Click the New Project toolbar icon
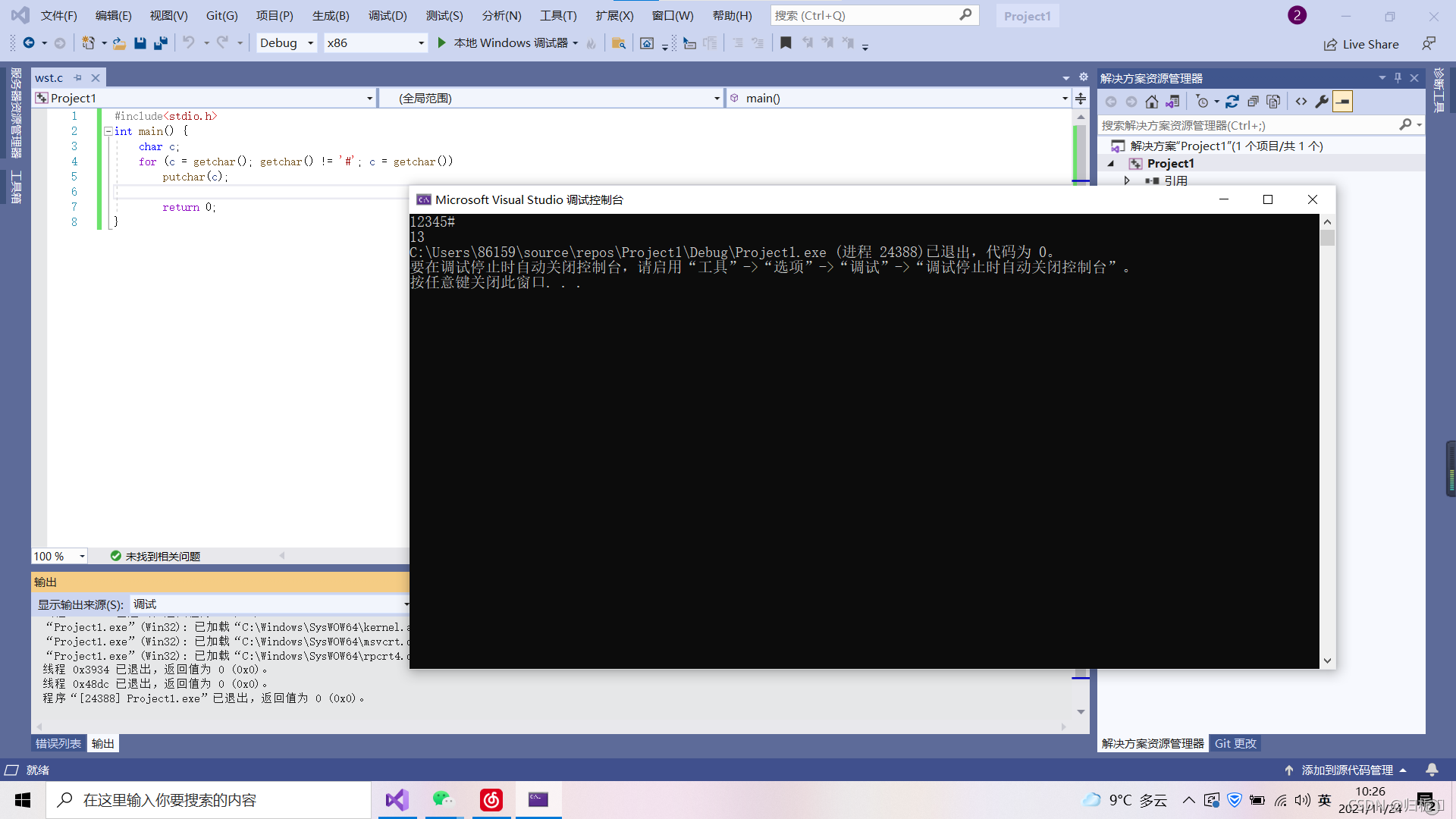Viewport: 1456px width, 819px height. (89, 43)
